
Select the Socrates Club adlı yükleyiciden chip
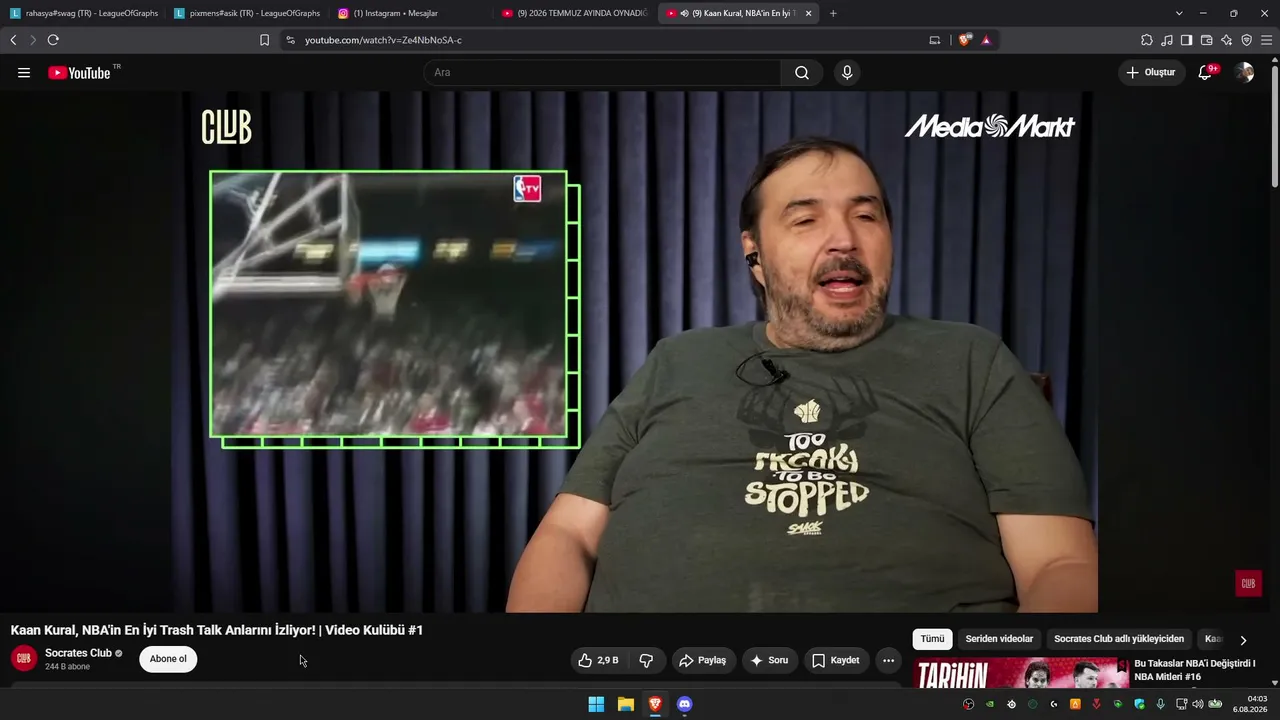pyautogui.click(x=1119, y=639)
